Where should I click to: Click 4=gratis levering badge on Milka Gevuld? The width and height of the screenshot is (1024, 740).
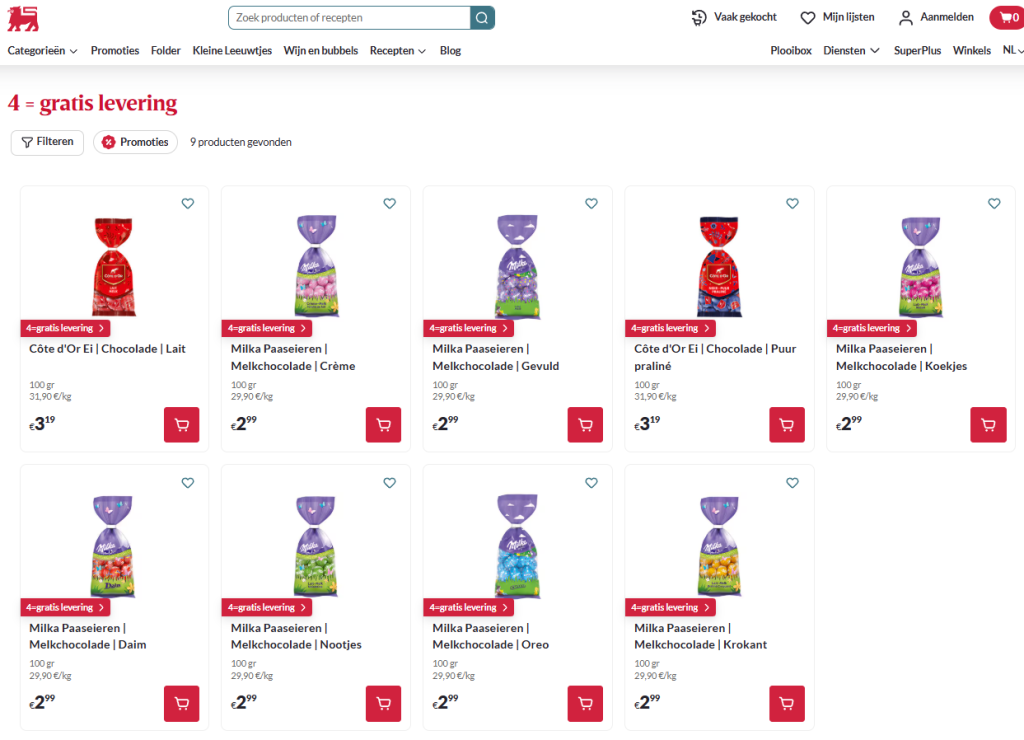coord(468,328)
